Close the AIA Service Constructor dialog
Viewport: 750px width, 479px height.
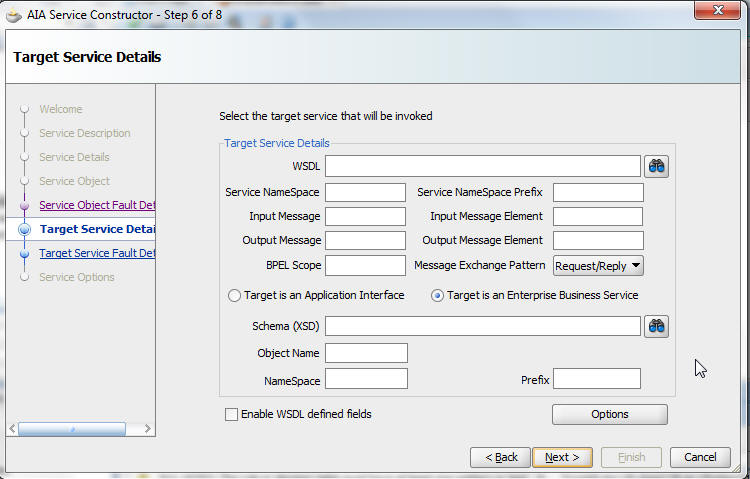(x=717, y=10)
